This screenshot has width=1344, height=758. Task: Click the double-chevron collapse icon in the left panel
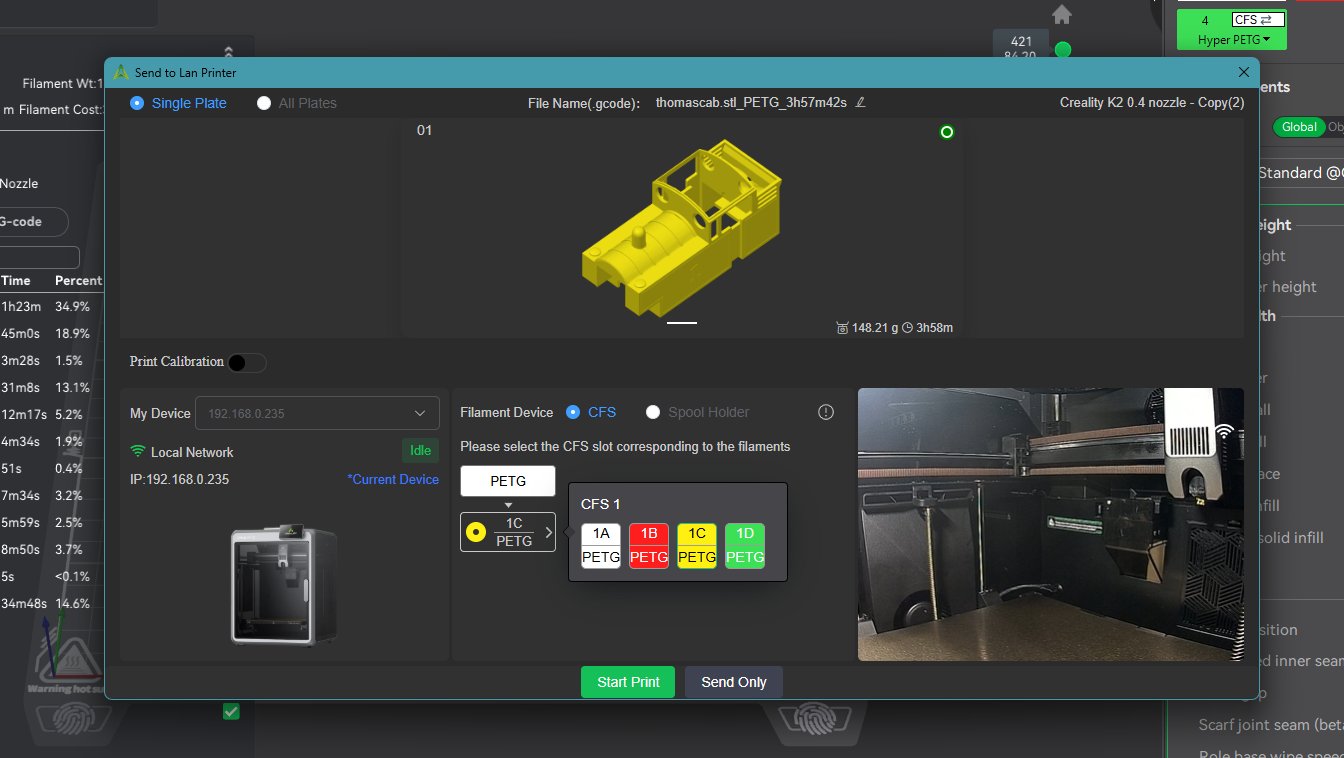point(228,52)
